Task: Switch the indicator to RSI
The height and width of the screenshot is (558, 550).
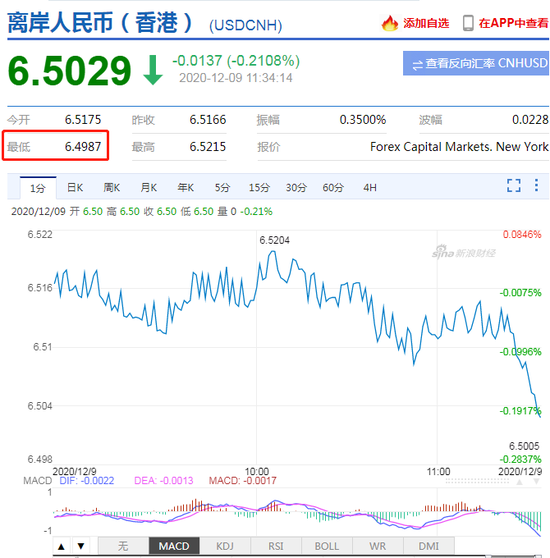Action: click(x=276, y=546)
